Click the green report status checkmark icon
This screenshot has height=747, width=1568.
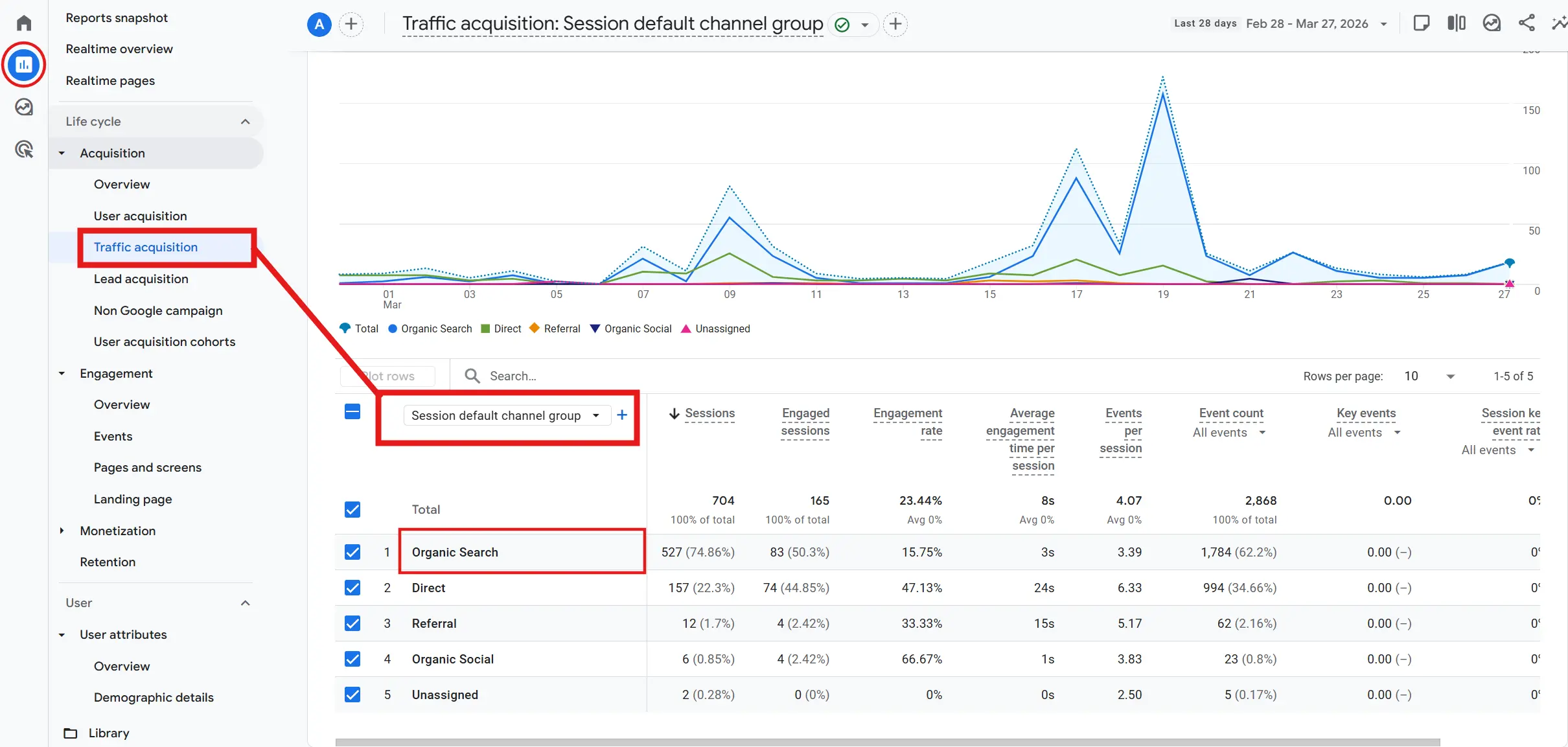842,25
